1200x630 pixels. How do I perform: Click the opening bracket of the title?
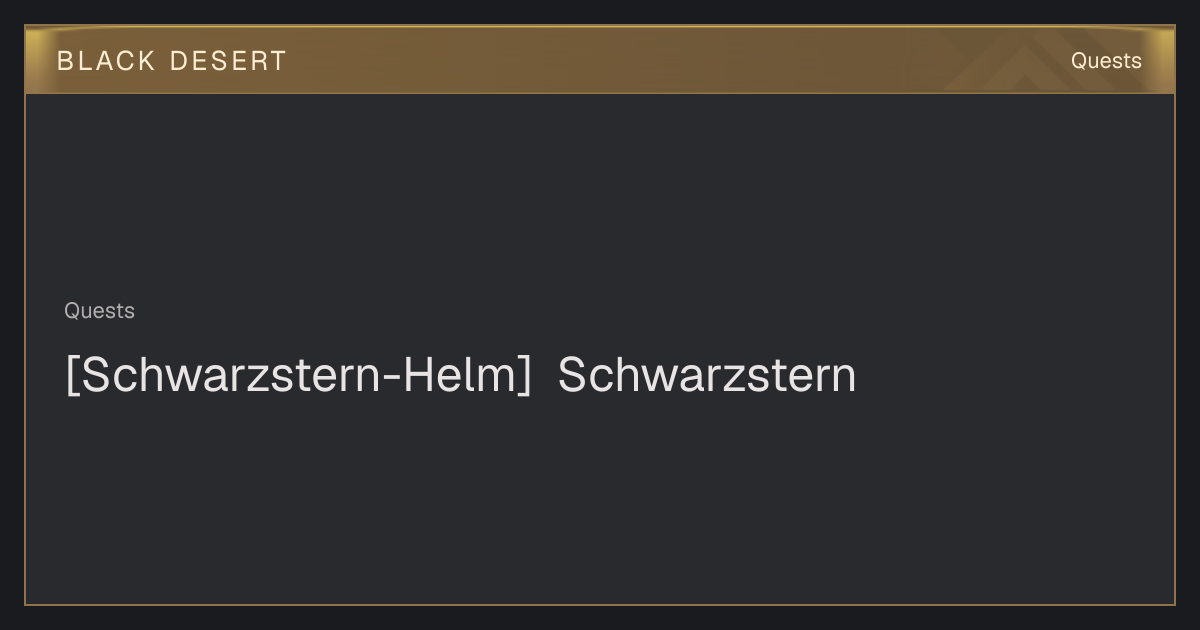tap(72, 376)
